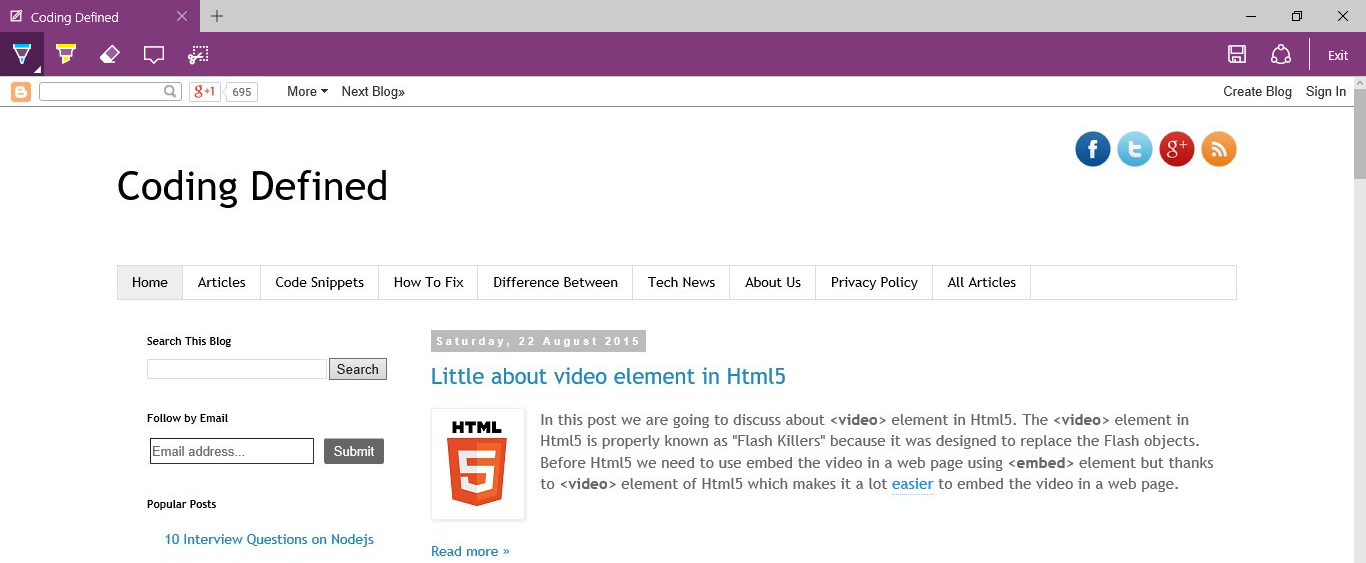
Task: Click Create Blog link
Action: point(1257,91)
